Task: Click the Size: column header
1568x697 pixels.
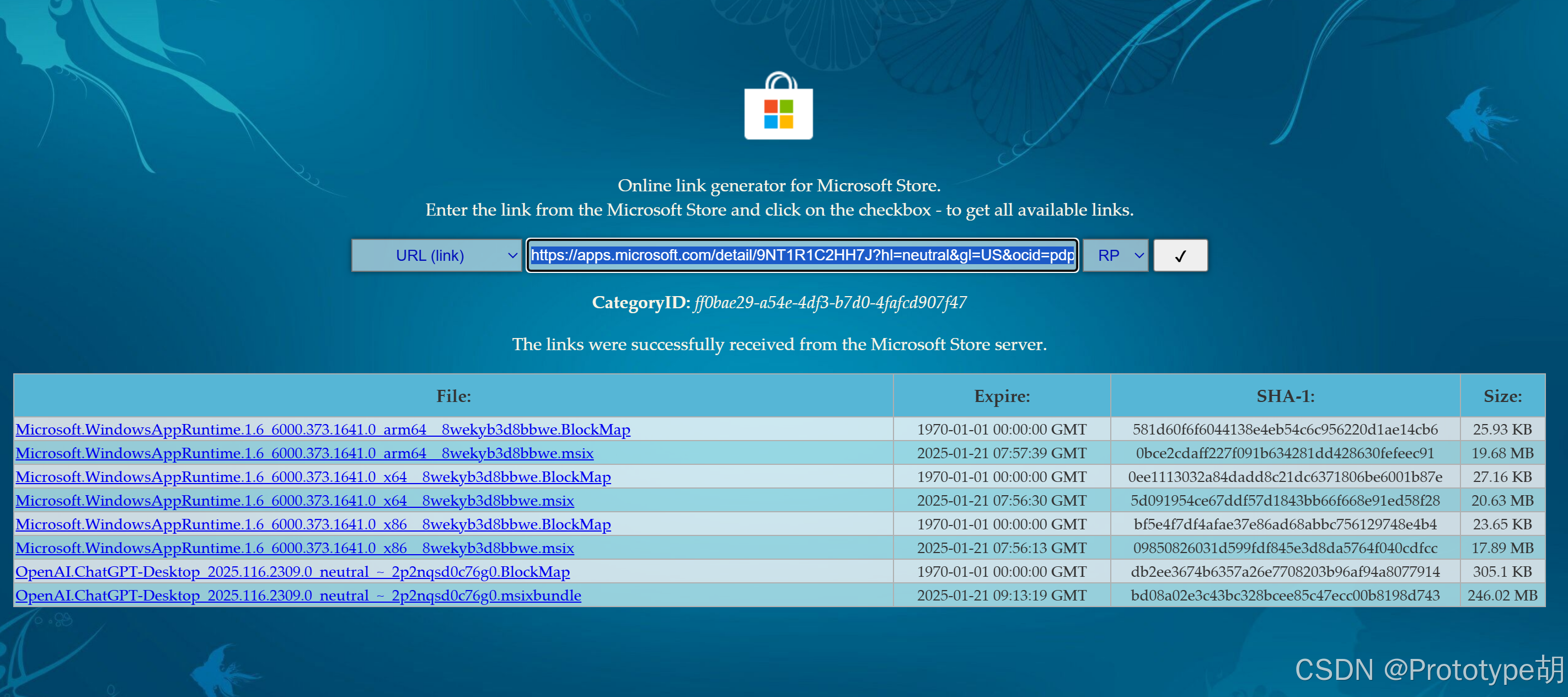Action: click(1502, 396)
